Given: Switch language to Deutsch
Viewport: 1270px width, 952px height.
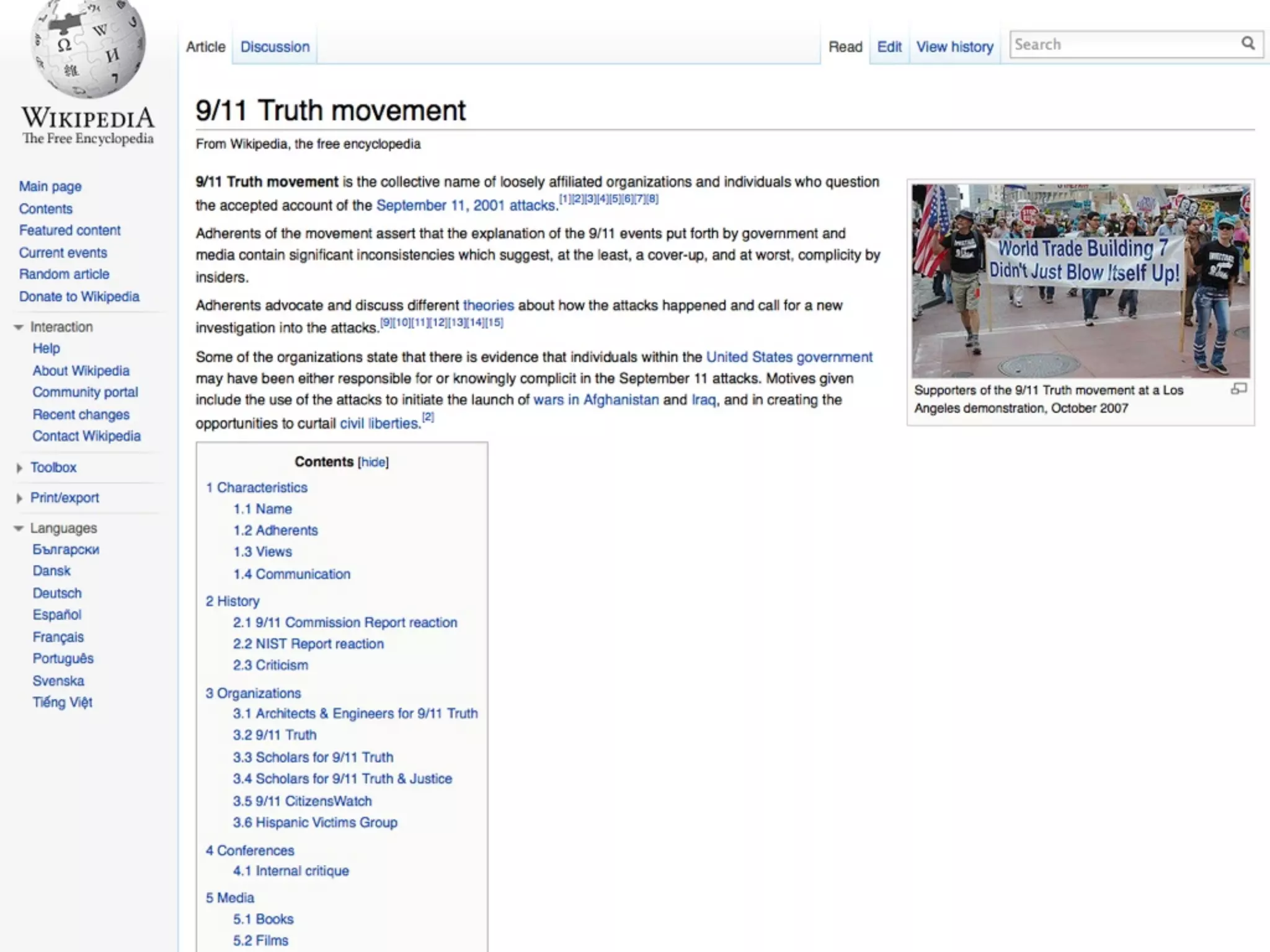Looking at the screenshot, I should pyautogui.click(x=57, y=594).
